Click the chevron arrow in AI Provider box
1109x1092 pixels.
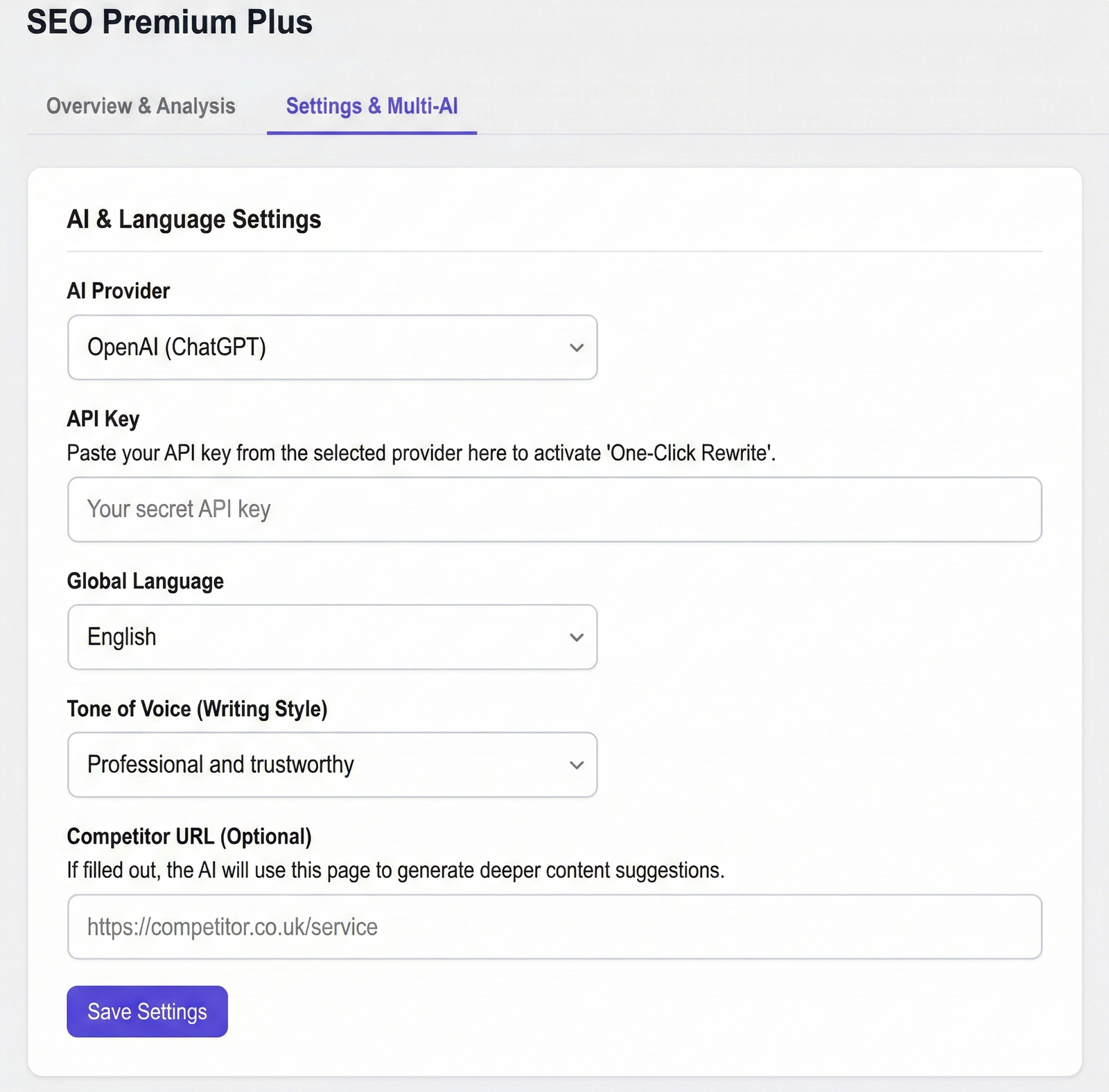coord(577,347)
